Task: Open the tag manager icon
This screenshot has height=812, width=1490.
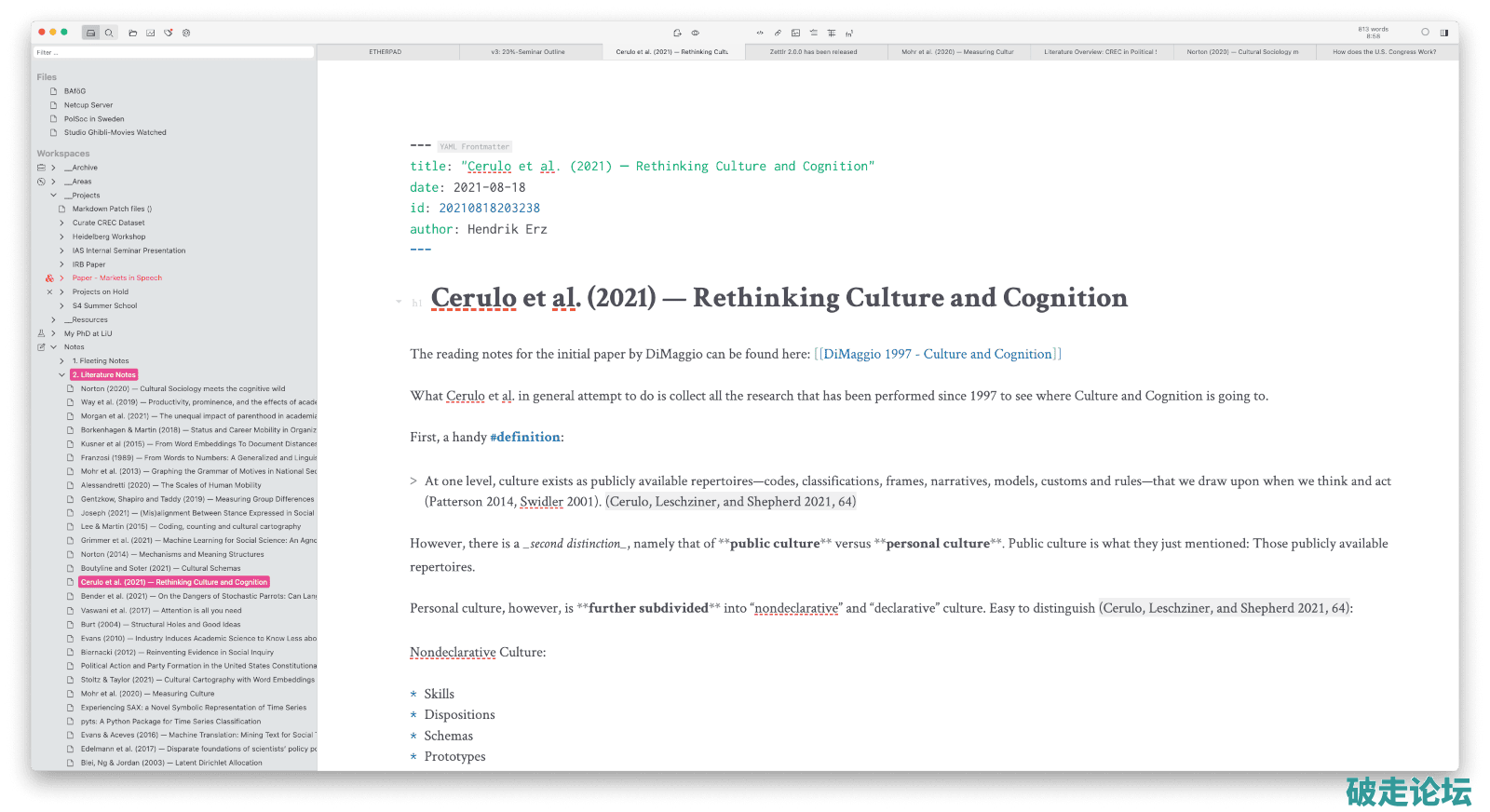Action: (x=169, y=33)
